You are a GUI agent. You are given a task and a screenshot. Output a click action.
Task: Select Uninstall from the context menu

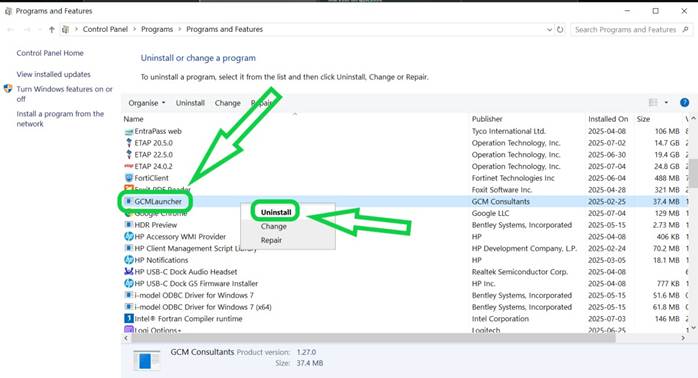coord(276,212)
